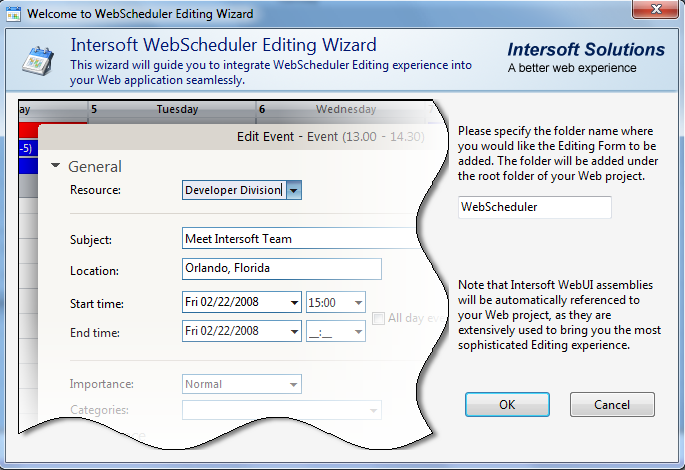Select the Tuesday column header
The width and height of the screenshot is (685, 470).
[x=177, y=109]
